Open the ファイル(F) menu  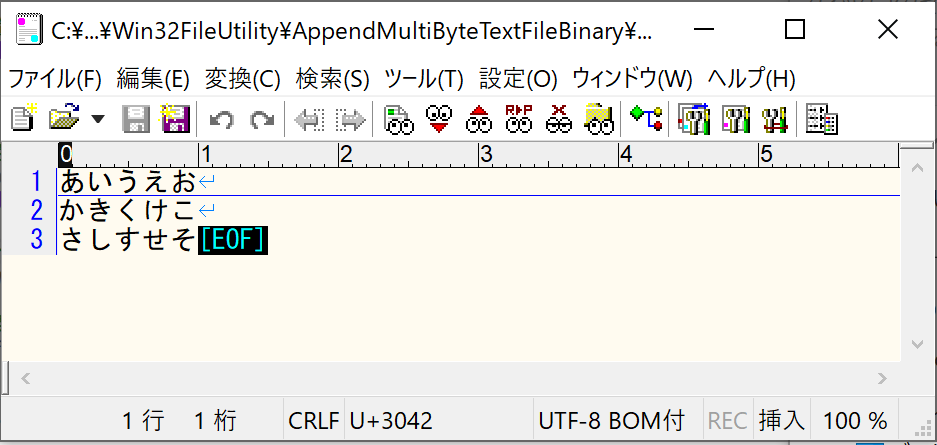tap(54, 79)
